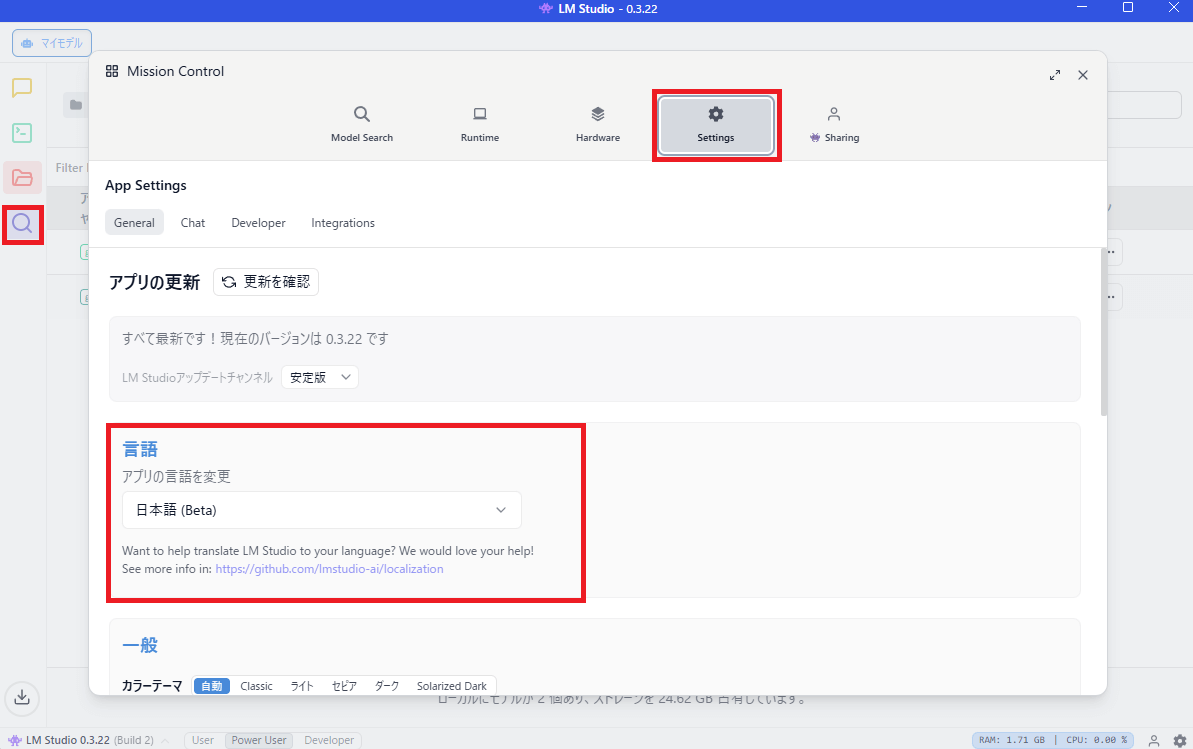Click the Mission Control grid icon
Screen dimensions: 1193x749
click(x=112, y=71)
